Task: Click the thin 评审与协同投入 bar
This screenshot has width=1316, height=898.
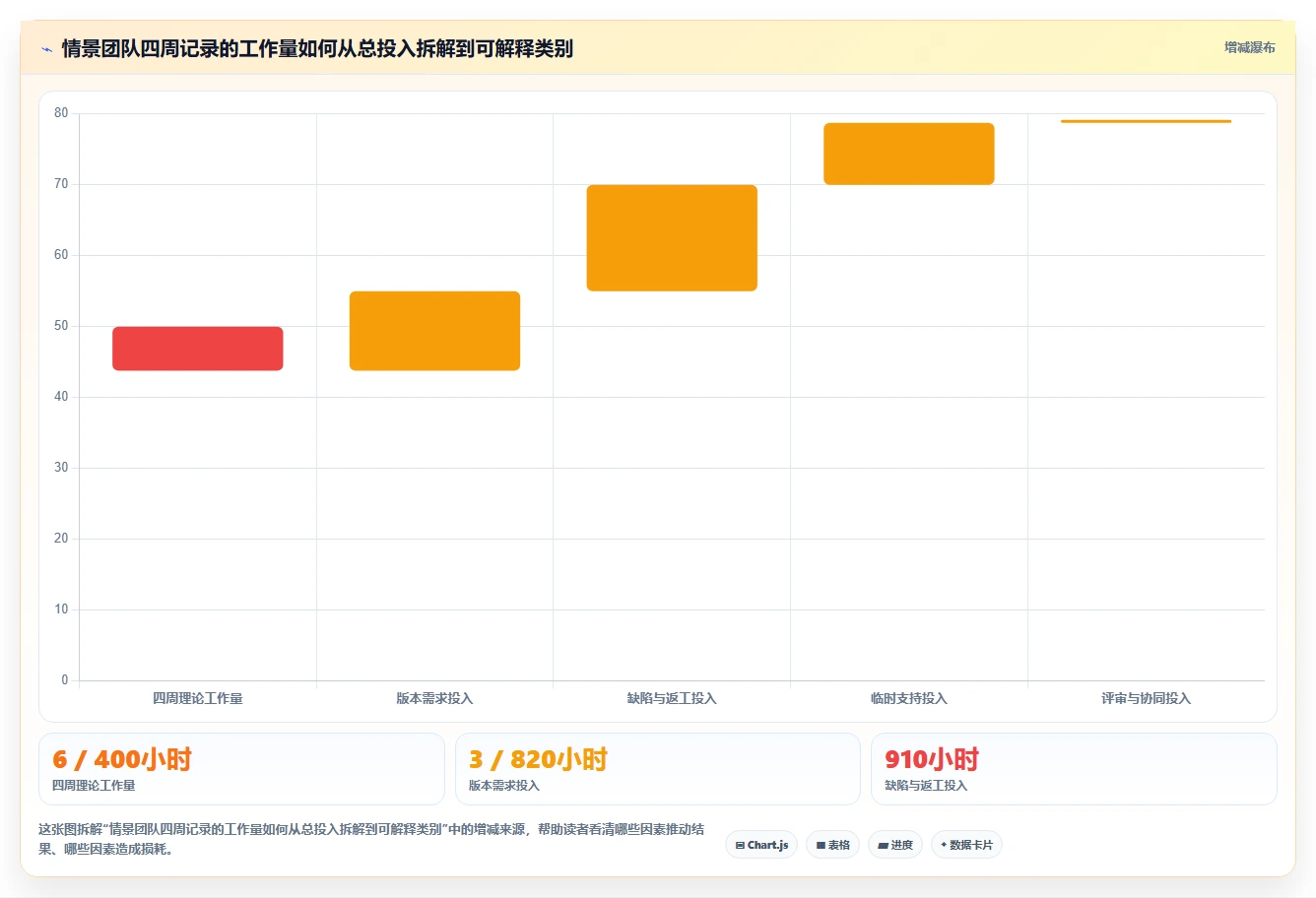Action: [x=1146, y=121]
